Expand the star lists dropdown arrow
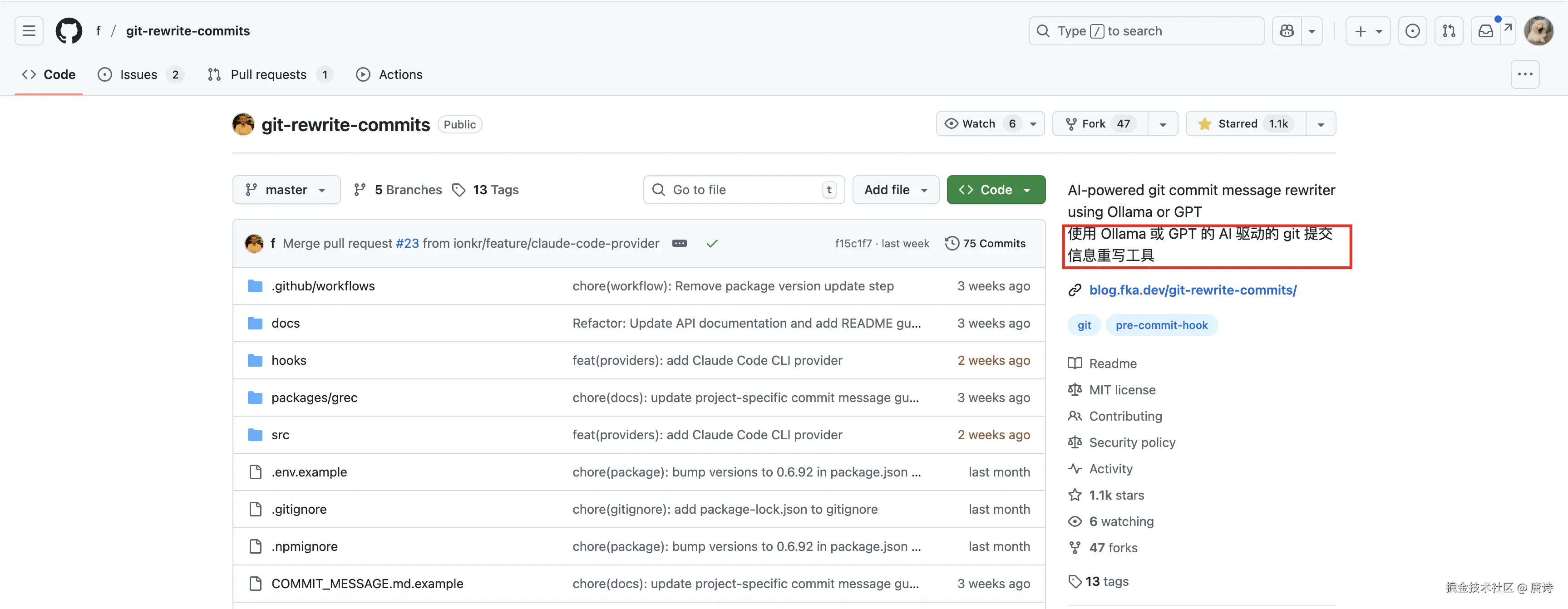Image resolution: width=1568 pixels, height=609 pixels. pyautogui.click(x=1320, y=124)
